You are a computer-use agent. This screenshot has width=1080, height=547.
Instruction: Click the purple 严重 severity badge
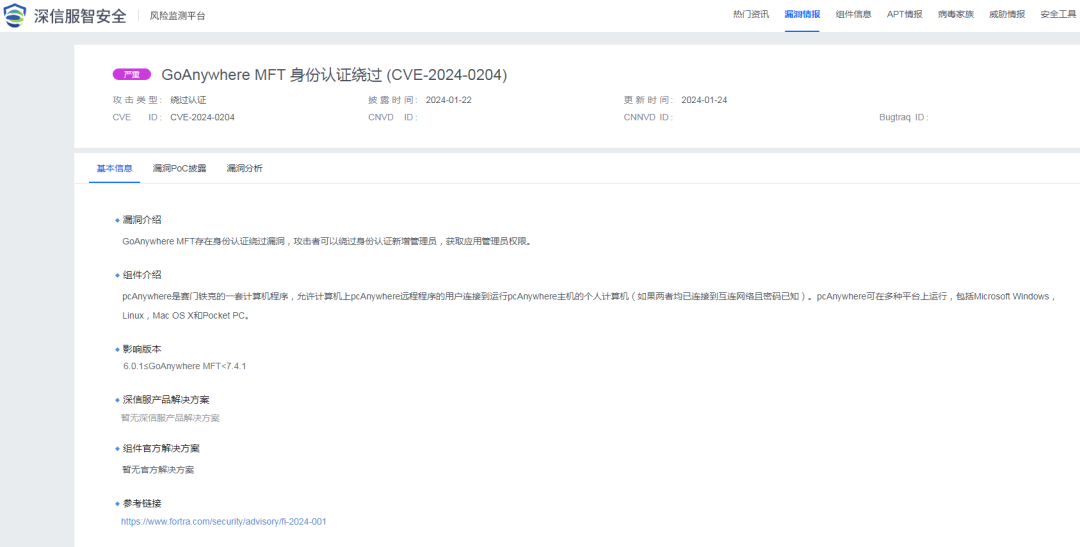(x=132, y=75)
